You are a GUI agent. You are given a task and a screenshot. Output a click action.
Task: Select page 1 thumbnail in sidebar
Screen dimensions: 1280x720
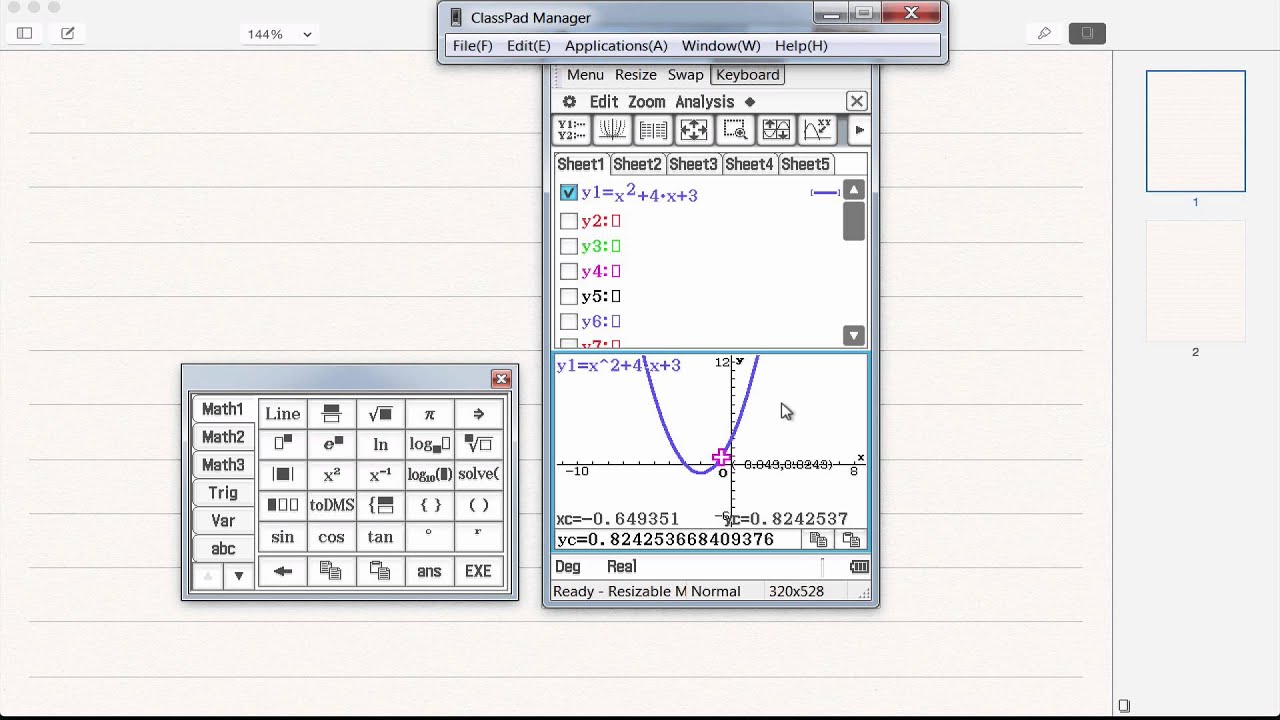1196,131
